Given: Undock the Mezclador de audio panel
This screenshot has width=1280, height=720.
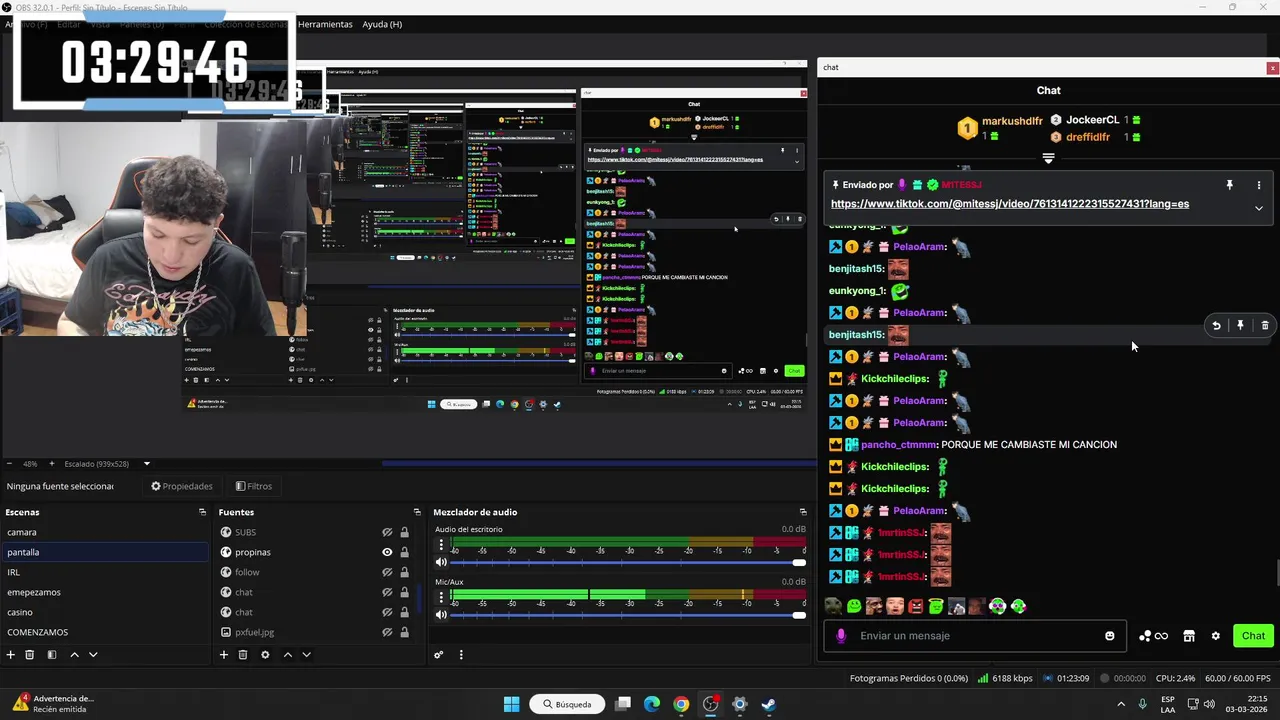Looking at the screenshot, I should click(x=803, y=512).
